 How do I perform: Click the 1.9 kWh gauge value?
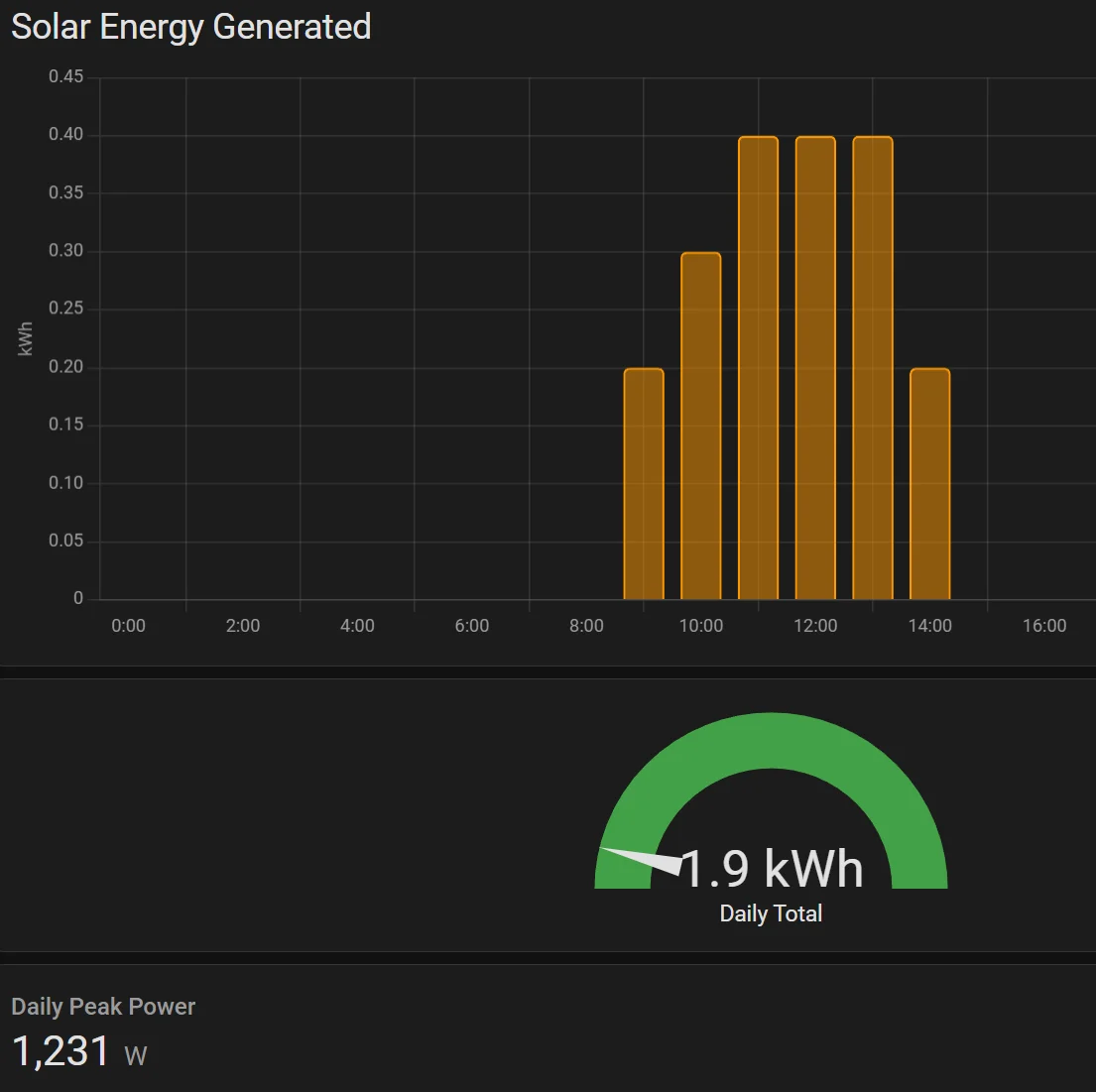pyautogui.click(x=772, y=869)
